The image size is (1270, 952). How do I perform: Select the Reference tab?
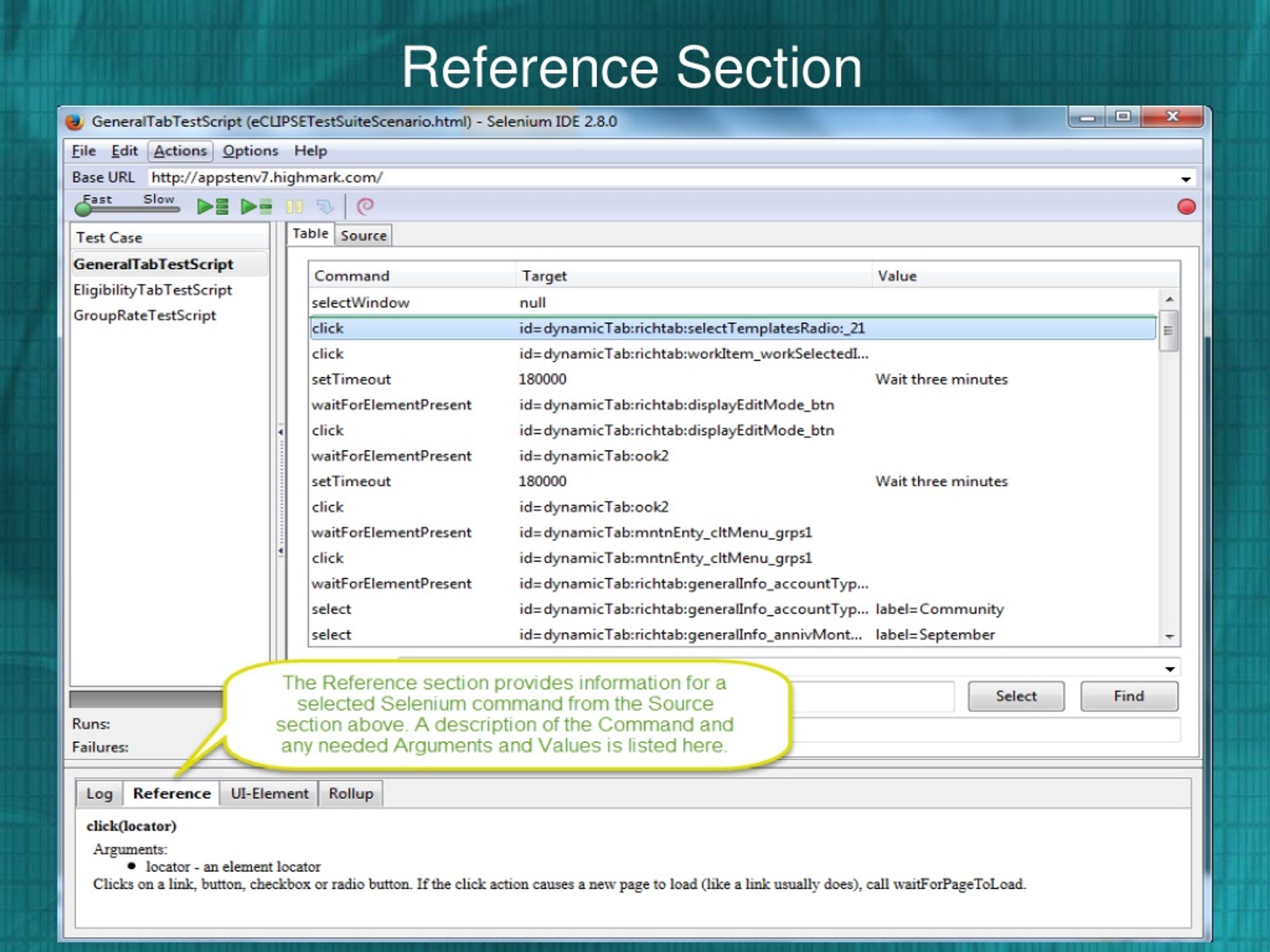172,794
